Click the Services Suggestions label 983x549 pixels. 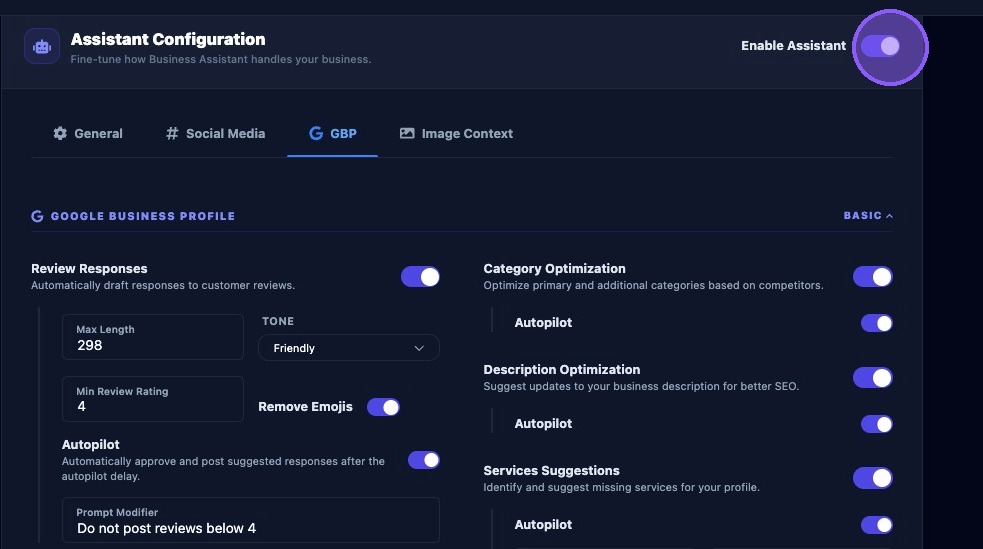click(551, 470)
